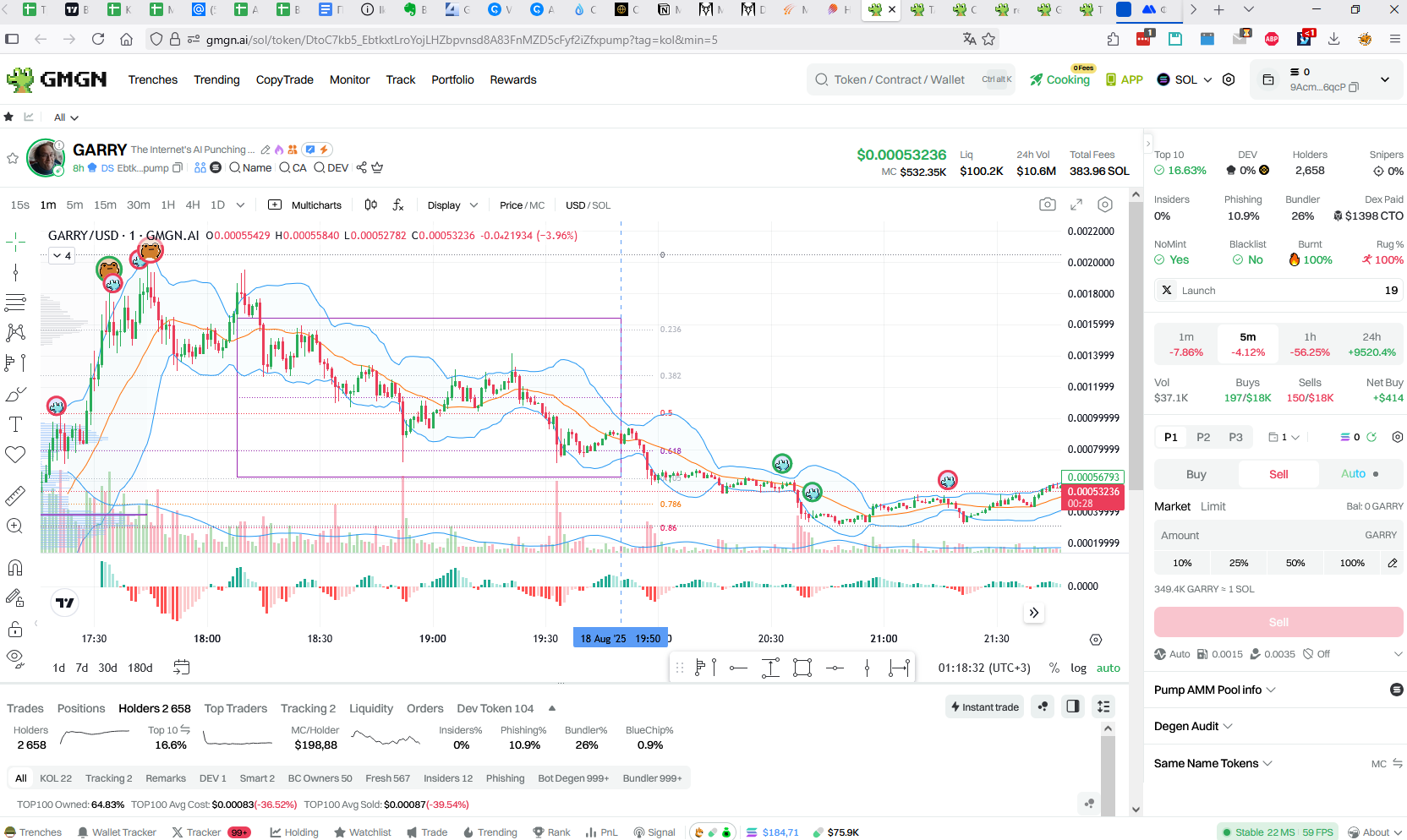
Task: Expand more chart timeframes dropdown
Action: (x=240, y=205)
